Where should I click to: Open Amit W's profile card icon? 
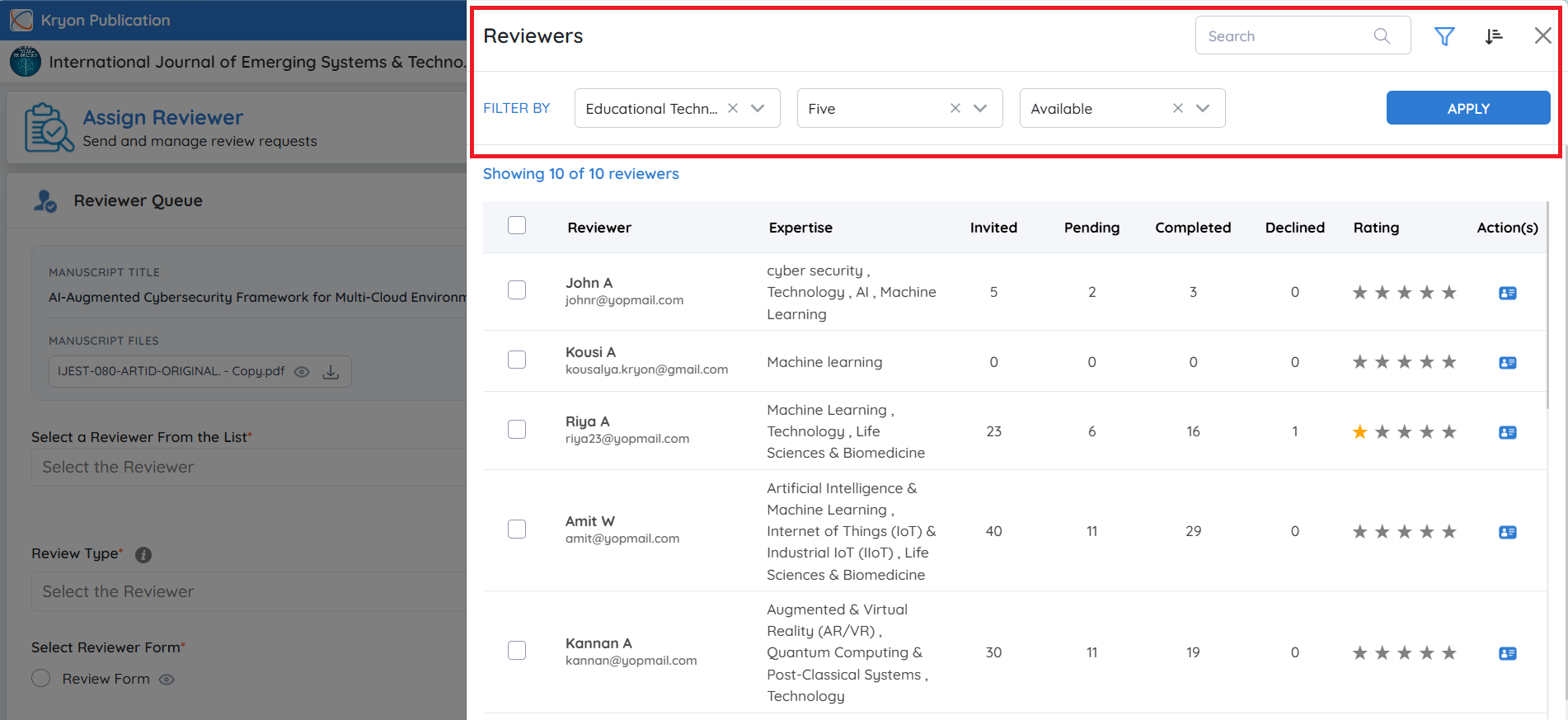(x=1507, y=532)
